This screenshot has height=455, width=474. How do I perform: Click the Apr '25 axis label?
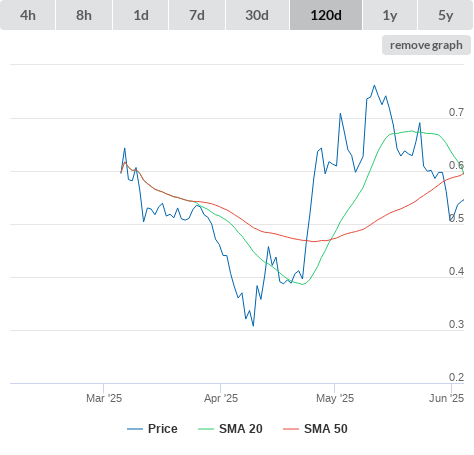click(221, 398)
